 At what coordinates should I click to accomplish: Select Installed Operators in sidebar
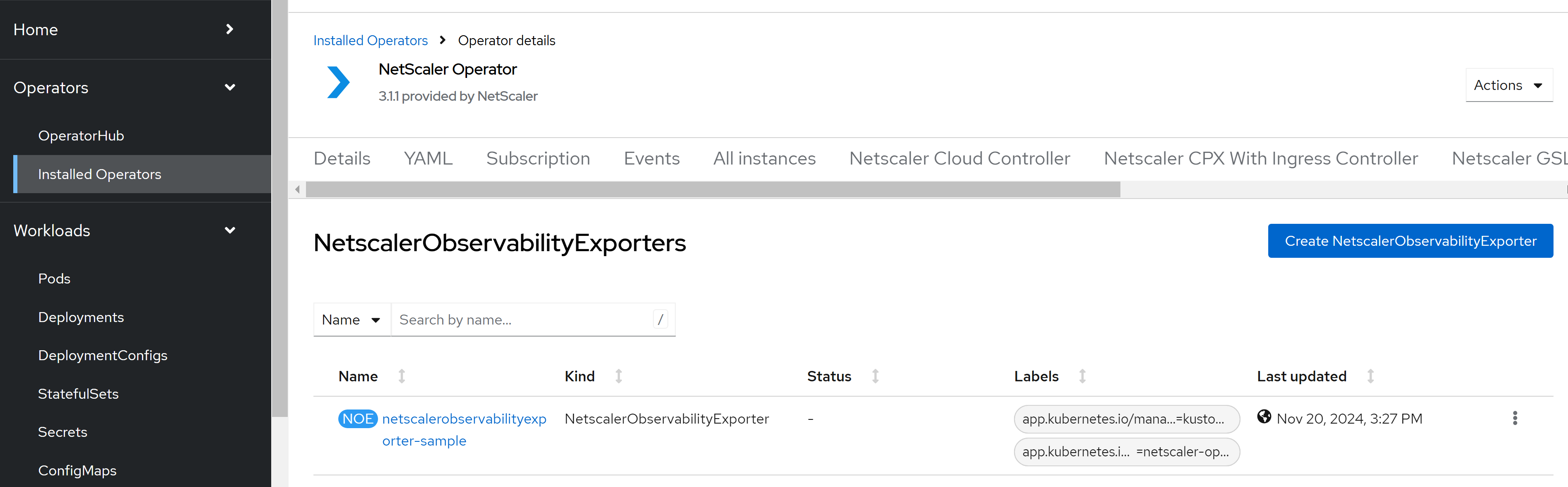[x=142, y=174]
